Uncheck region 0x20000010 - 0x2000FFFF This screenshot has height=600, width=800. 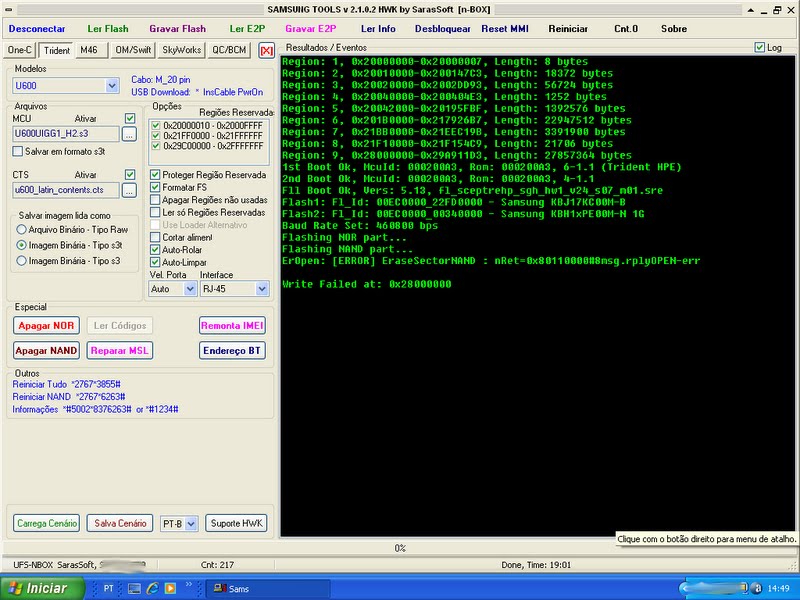click(x=156, y=126)
